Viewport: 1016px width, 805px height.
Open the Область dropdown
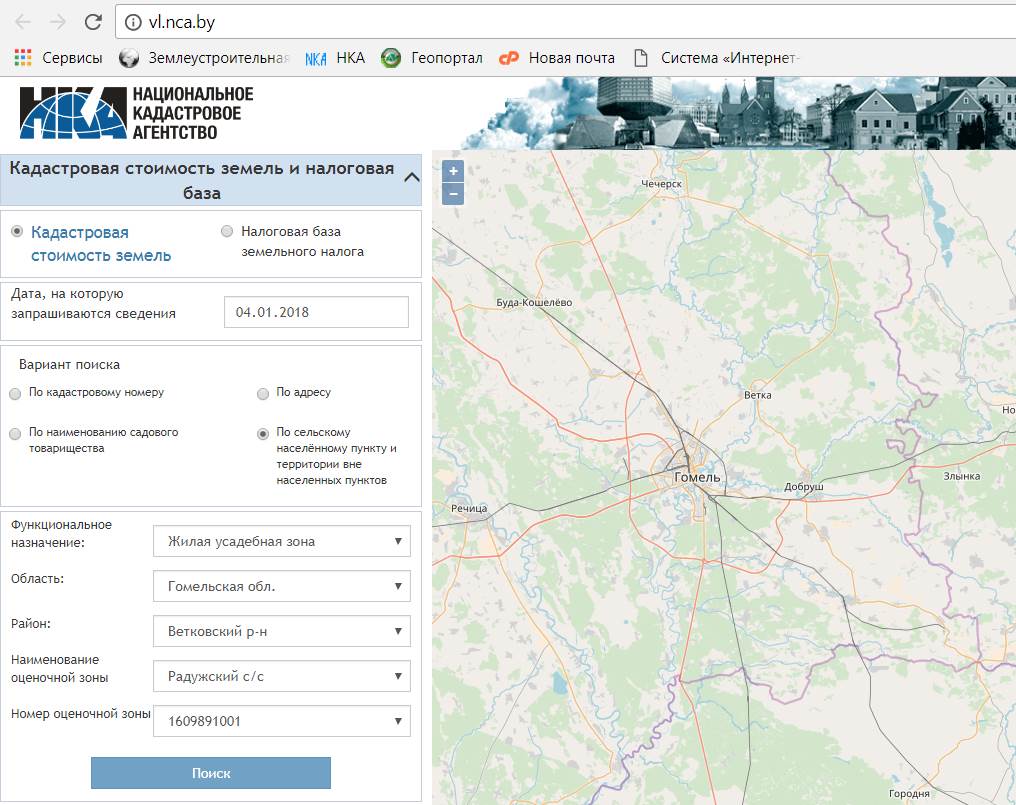click(x=282, y=586)
